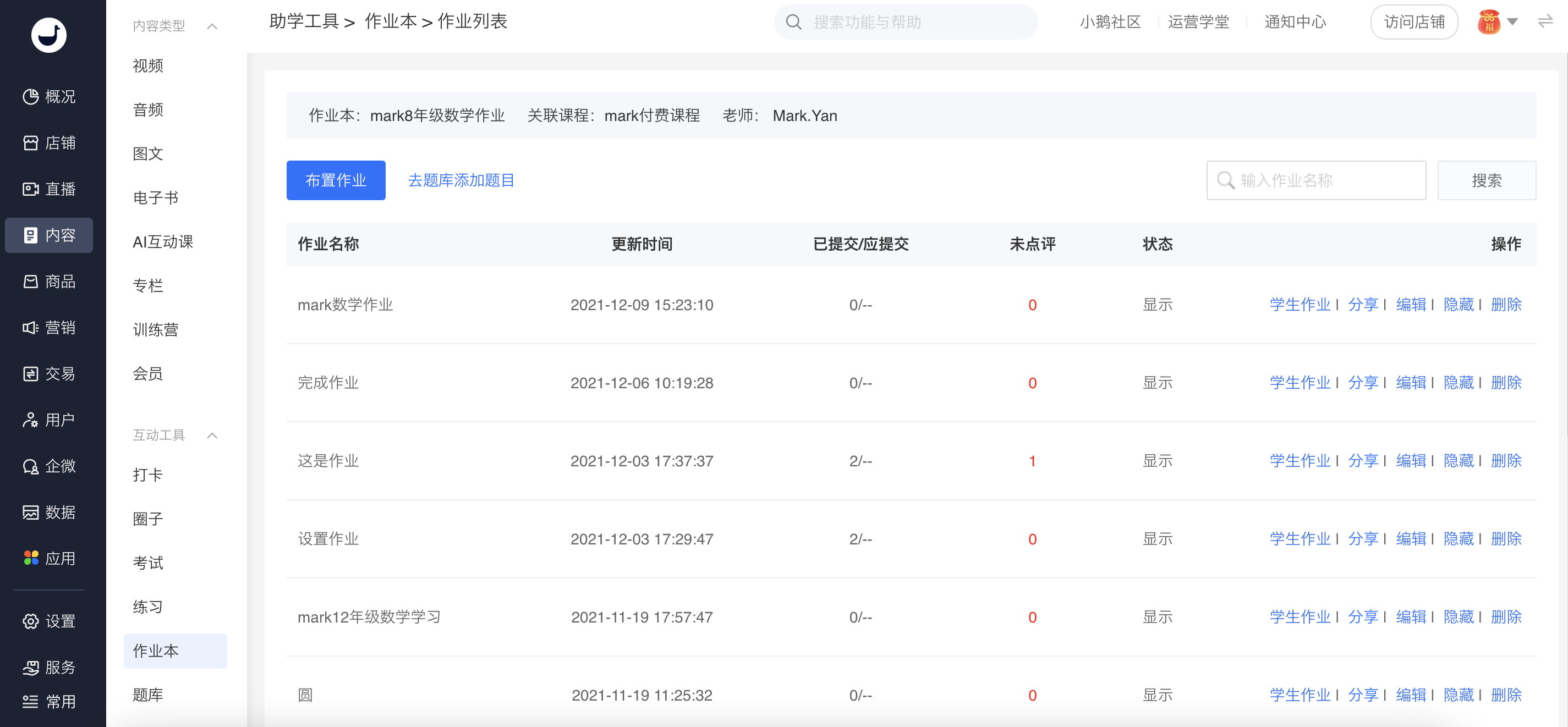Select 训练营 from content type menu
Image resolution: width=1568 pixels, height=727 pixels.
155,330
